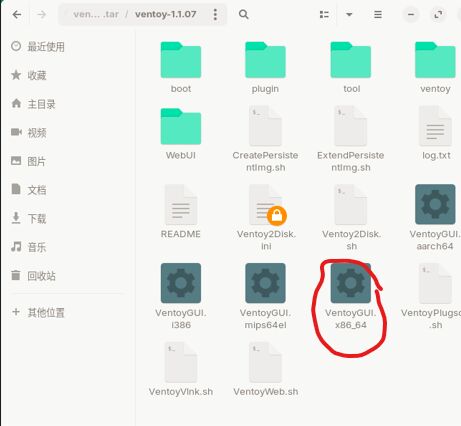The height and width of the screenshot is (426, 461).
Task: Go back with the left arrow
Action: point(17,14)
